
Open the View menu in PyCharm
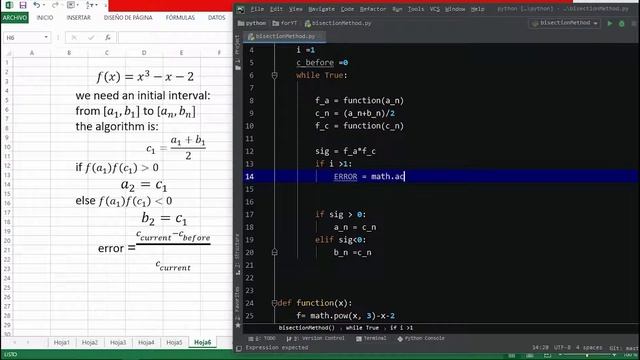[x=296, y=9]
